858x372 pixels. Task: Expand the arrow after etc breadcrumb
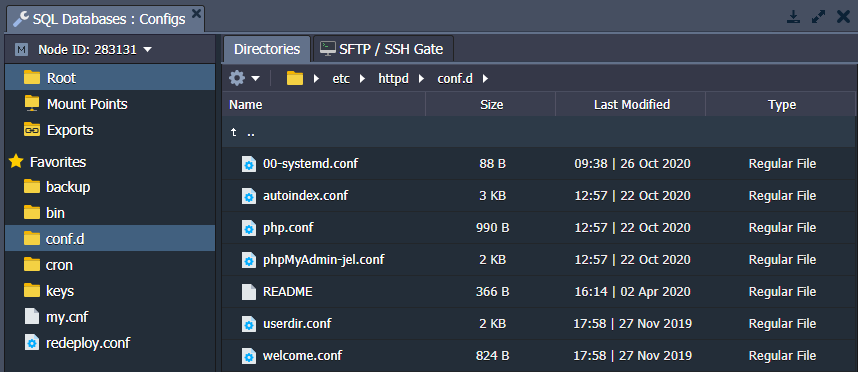pos(362,79)
